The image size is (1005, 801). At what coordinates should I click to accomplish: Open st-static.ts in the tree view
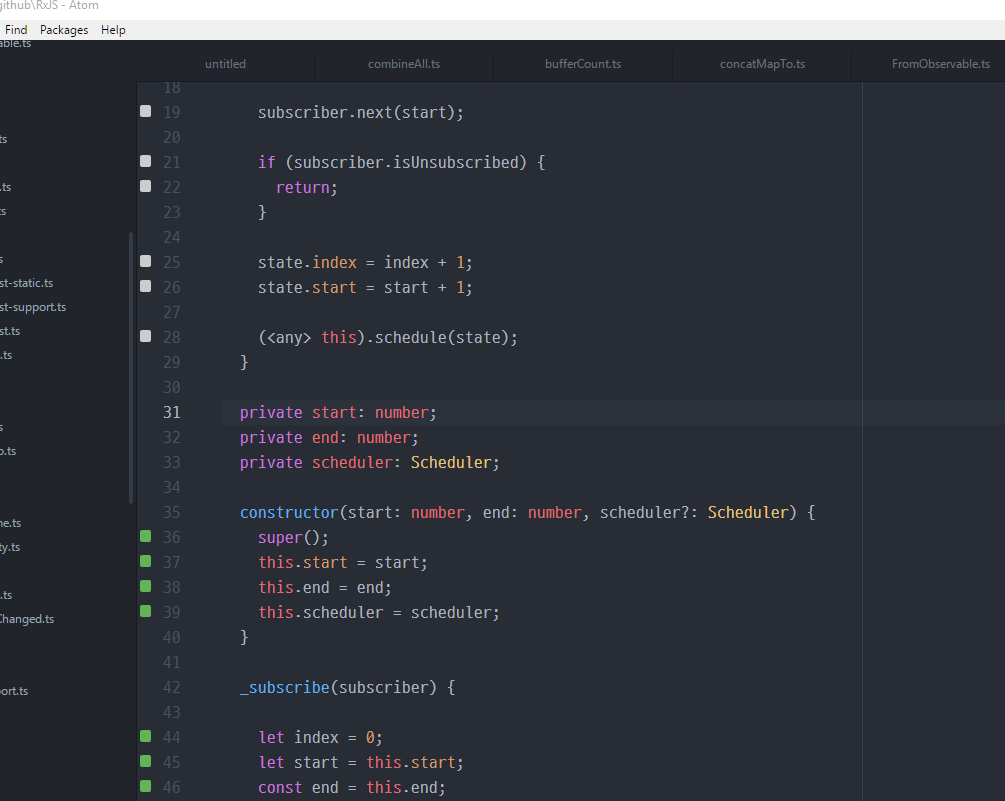coord(26,283)
